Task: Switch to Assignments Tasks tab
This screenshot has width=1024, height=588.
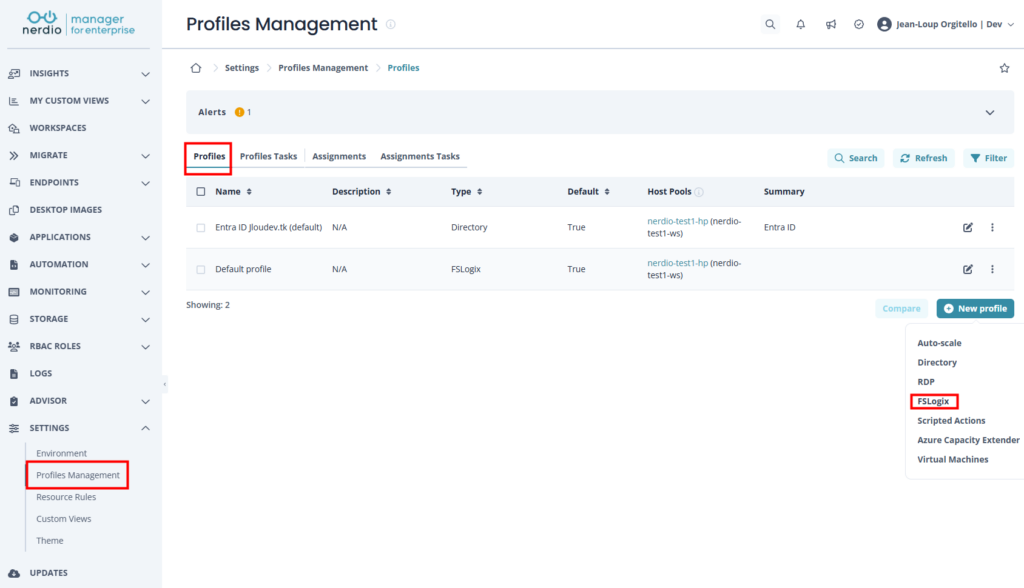Action: pyautogui.click(x=420, y=157)
